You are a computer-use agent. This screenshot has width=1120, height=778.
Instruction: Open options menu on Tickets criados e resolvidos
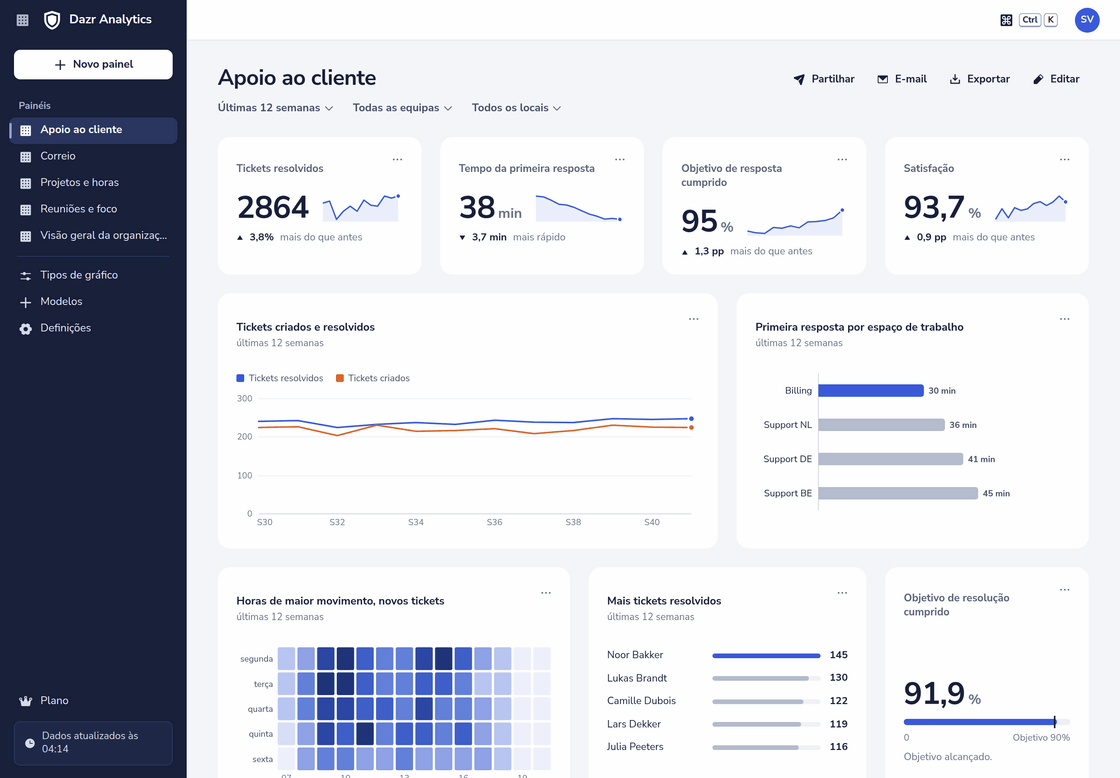pyautogui.click(x=694, y=319)
